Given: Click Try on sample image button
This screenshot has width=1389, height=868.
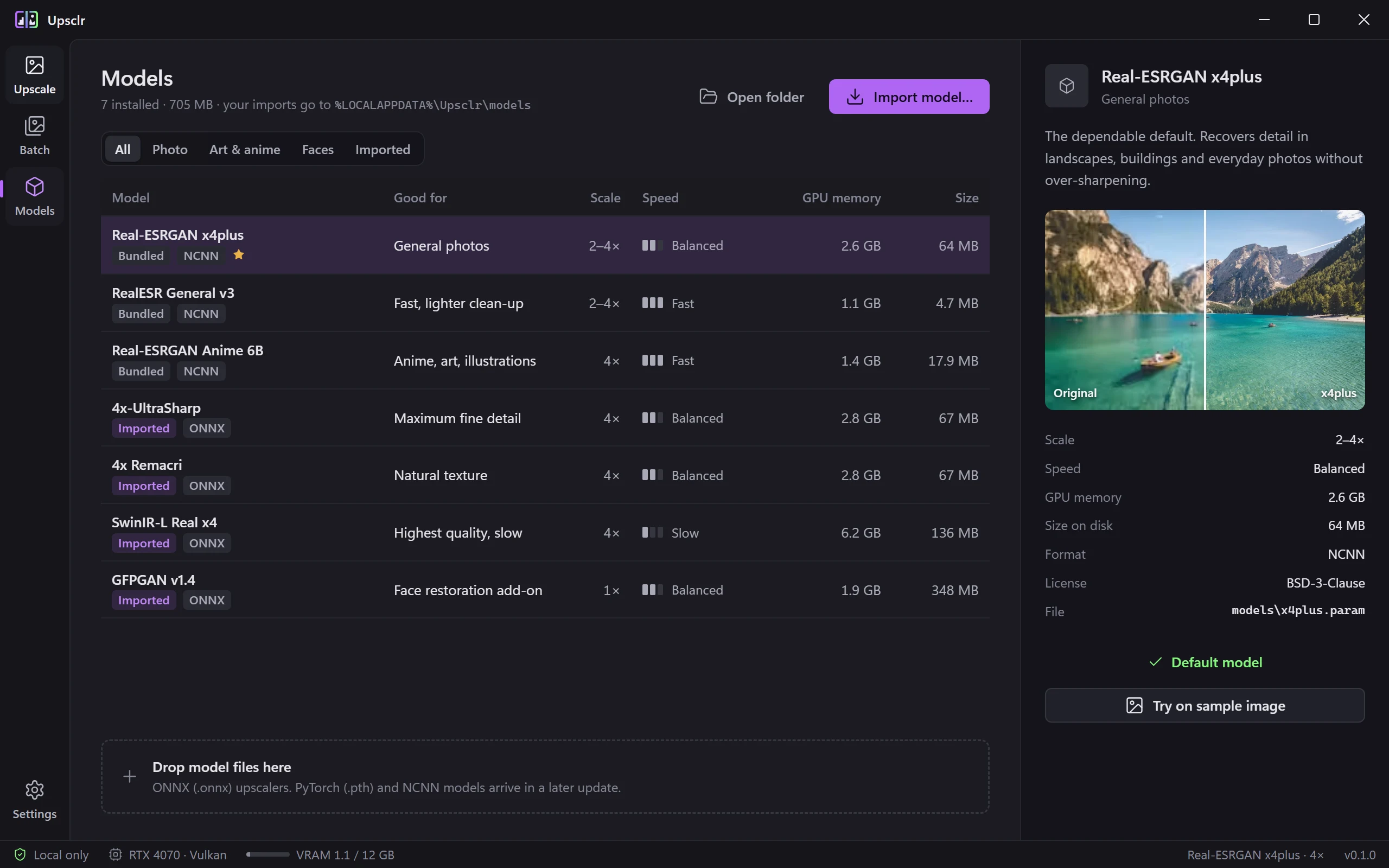Looking at the screenshot, I should click(1205, 705).
